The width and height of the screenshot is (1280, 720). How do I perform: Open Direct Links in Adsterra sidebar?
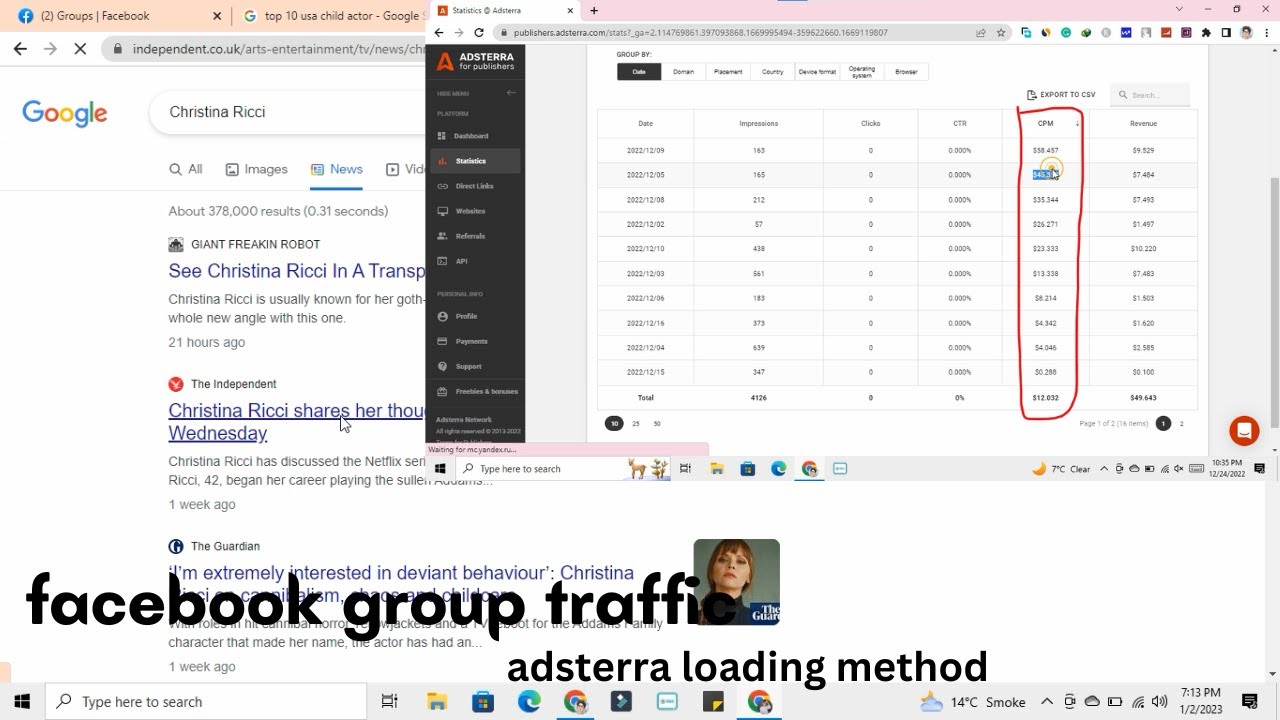click(x=474, y=186)
